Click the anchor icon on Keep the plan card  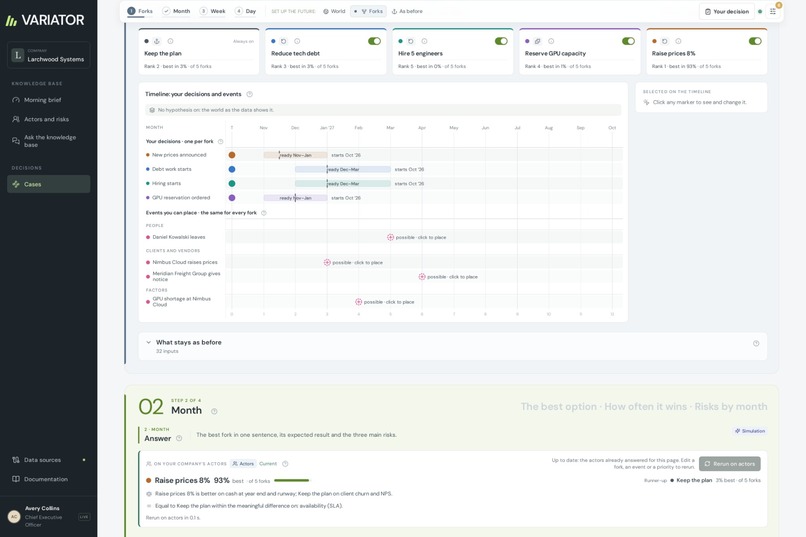point(157,41)
